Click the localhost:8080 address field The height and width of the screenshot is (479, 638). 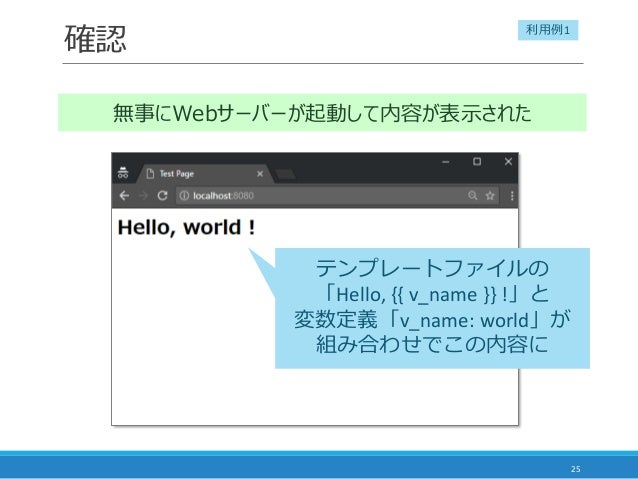pyautogui.click(x=337, y=196)
